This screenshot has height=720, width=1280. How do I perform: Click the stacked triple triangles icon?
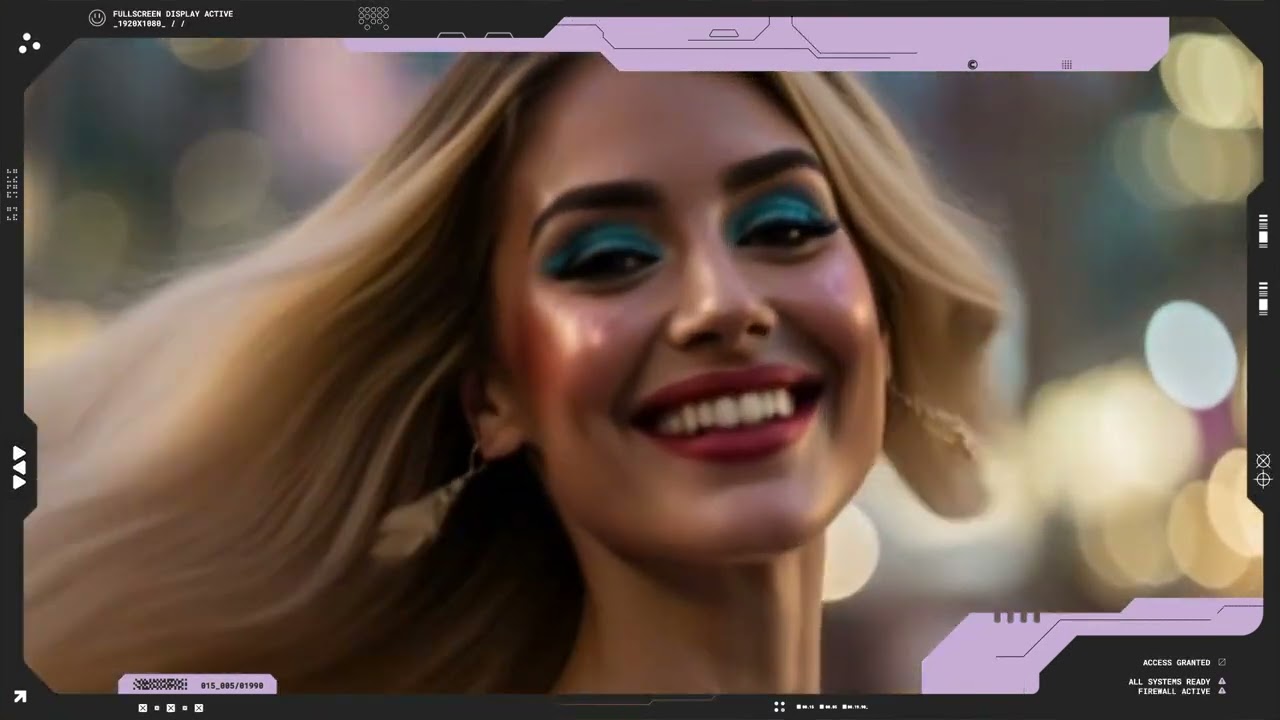(x=19, y=468)
